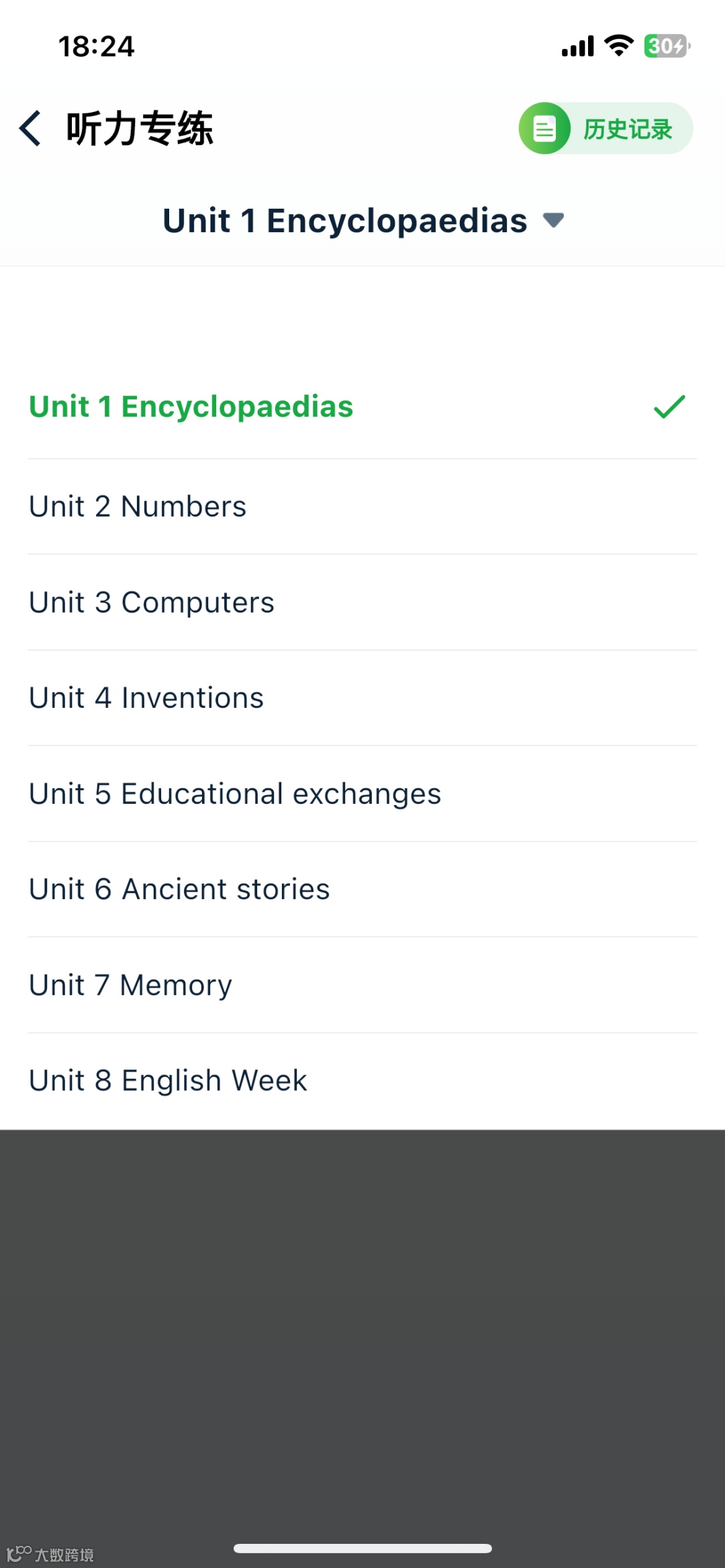This screenshot has height=1568, width=725.
Task: Select Unit 5 Educational exchanges
Action: point(235,794)
